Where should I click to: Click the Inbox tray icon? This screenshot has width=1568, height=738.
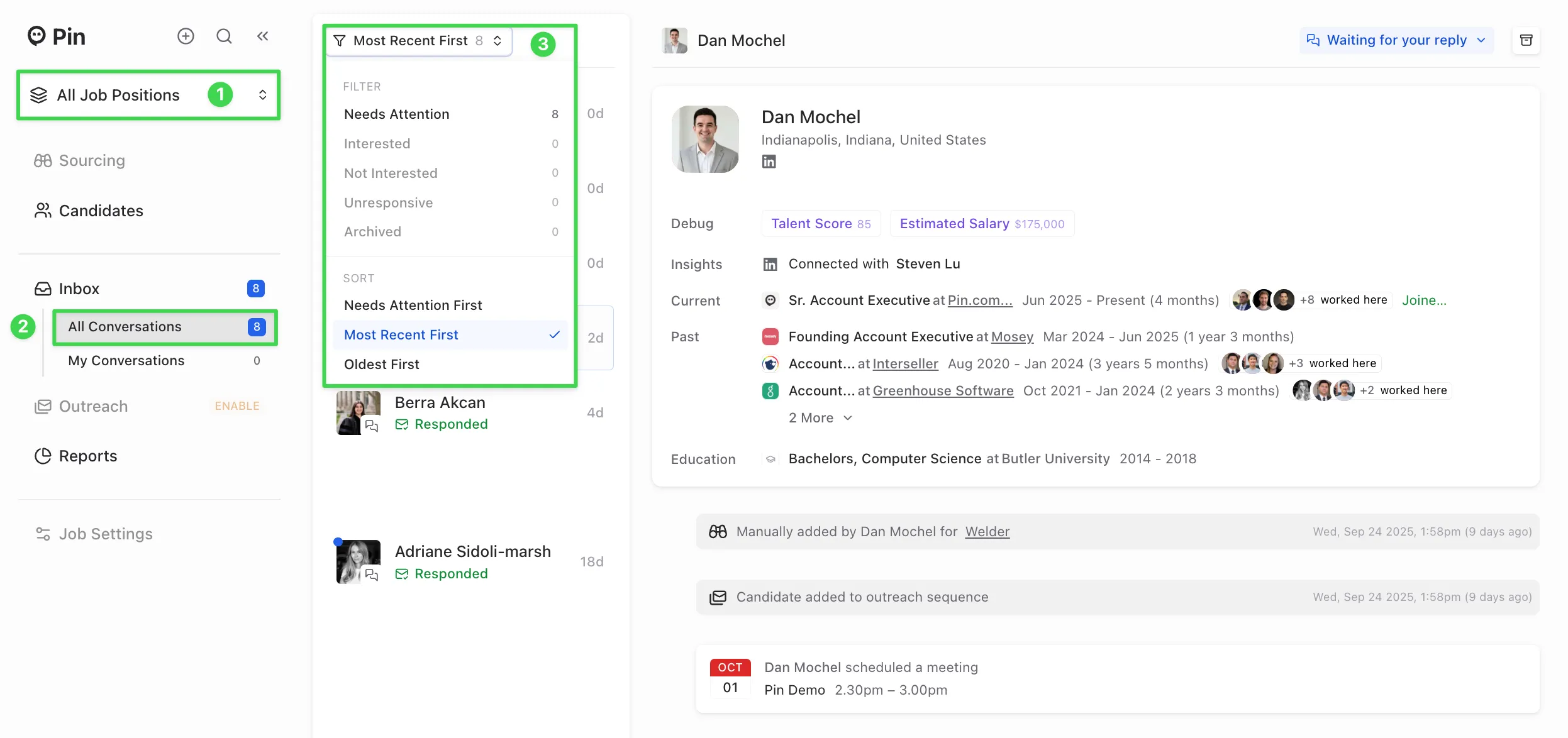tap(43, 289)
